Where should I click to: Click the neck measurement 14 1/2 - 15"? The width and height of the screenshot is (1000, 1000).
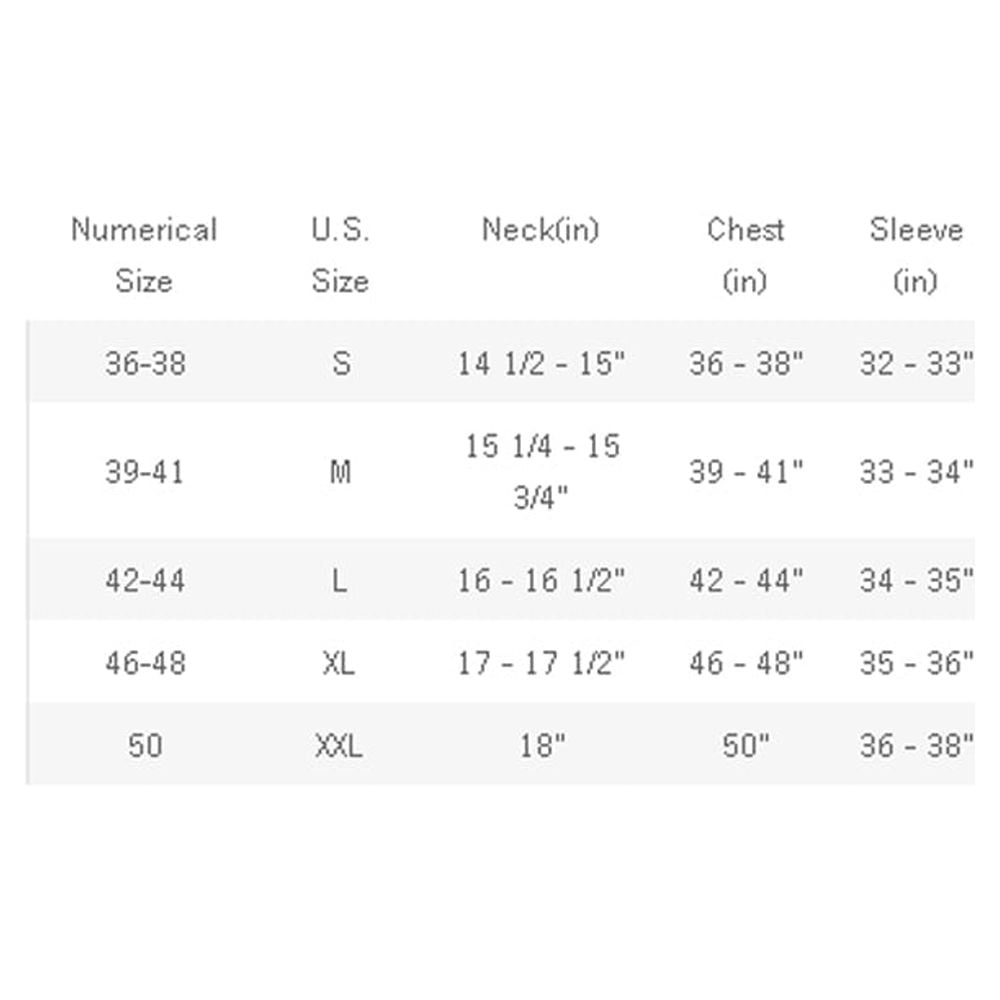click(541, 363)
